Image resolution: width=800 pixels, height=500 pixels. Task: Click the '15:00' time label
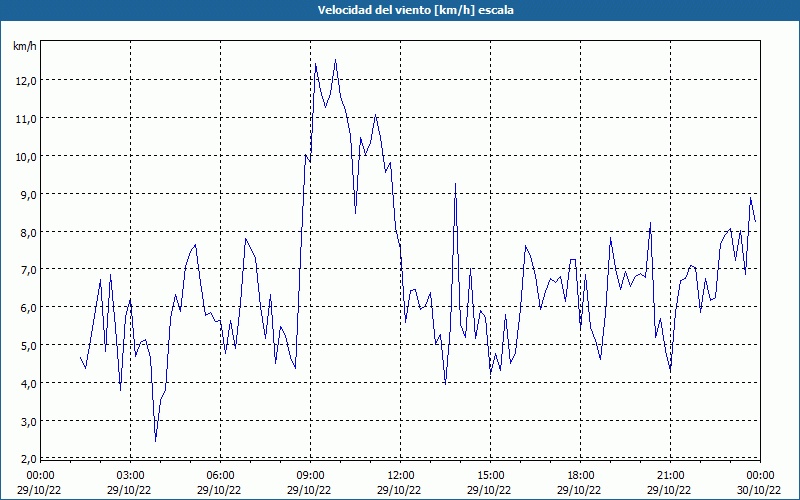pos(491,476)
